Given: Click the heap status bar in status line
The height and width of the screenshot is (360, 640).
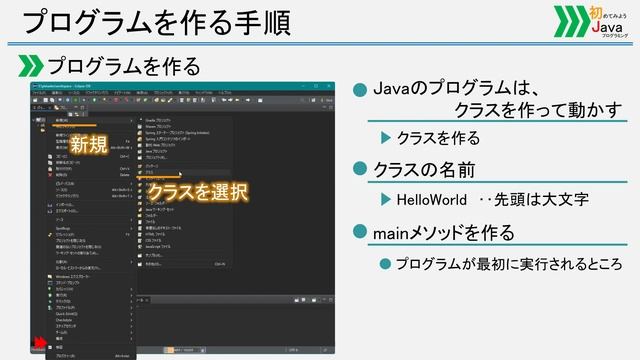Looking at the screenshot, I should 182,350.
